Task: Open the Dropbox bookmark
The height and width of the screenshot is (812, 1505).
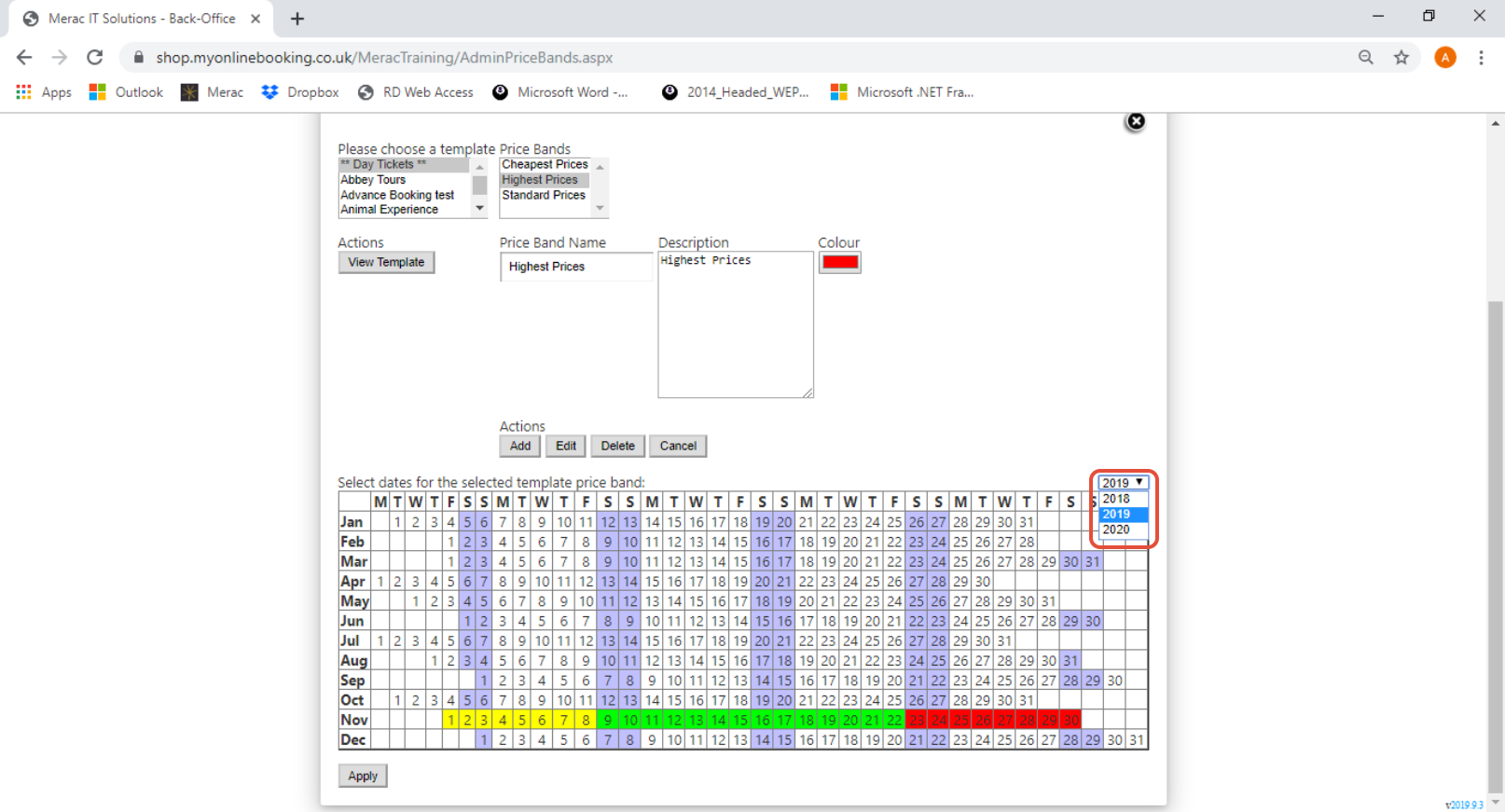Action: (300, 92)
